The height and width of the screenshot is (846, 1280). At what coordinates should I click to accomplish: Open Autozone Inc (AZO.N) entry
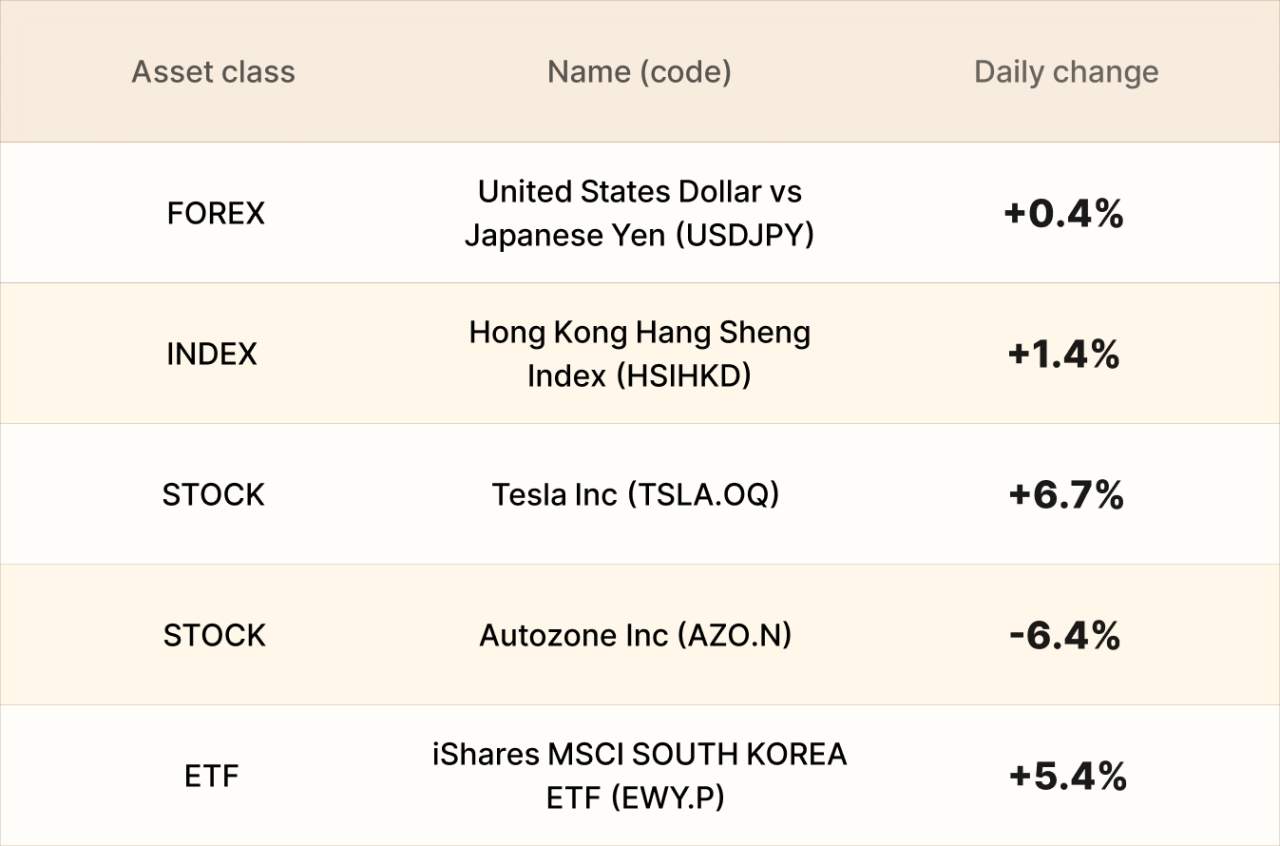coord(635,636)
